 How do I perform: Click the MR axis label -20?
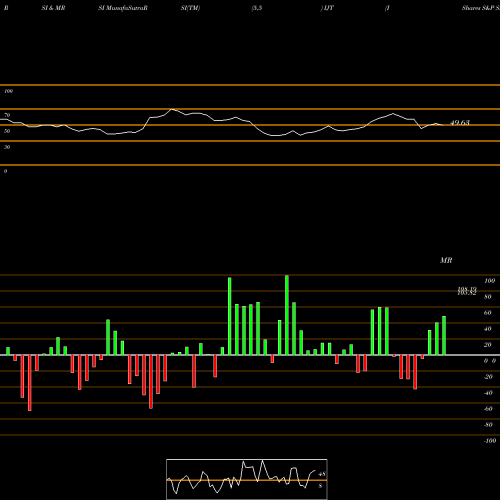point(488,377)
